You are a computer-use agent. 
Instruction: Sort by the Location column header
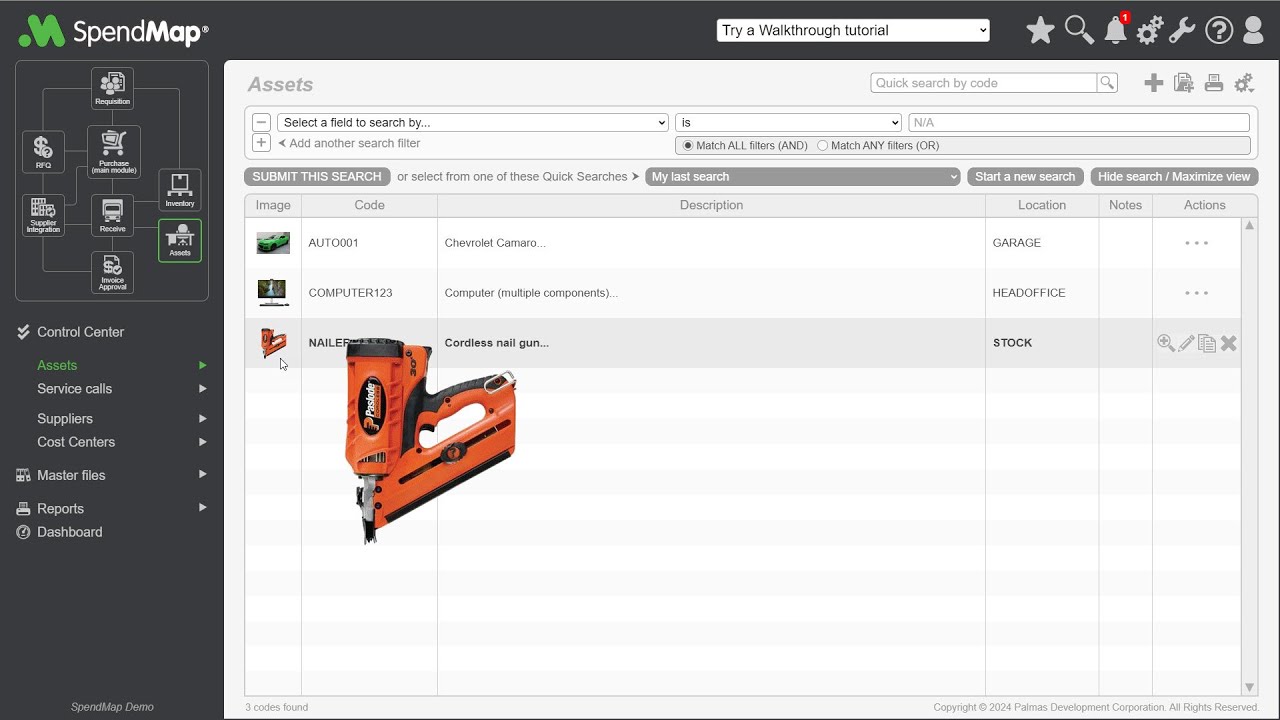pyautogui.click(x=1042, y=205)
